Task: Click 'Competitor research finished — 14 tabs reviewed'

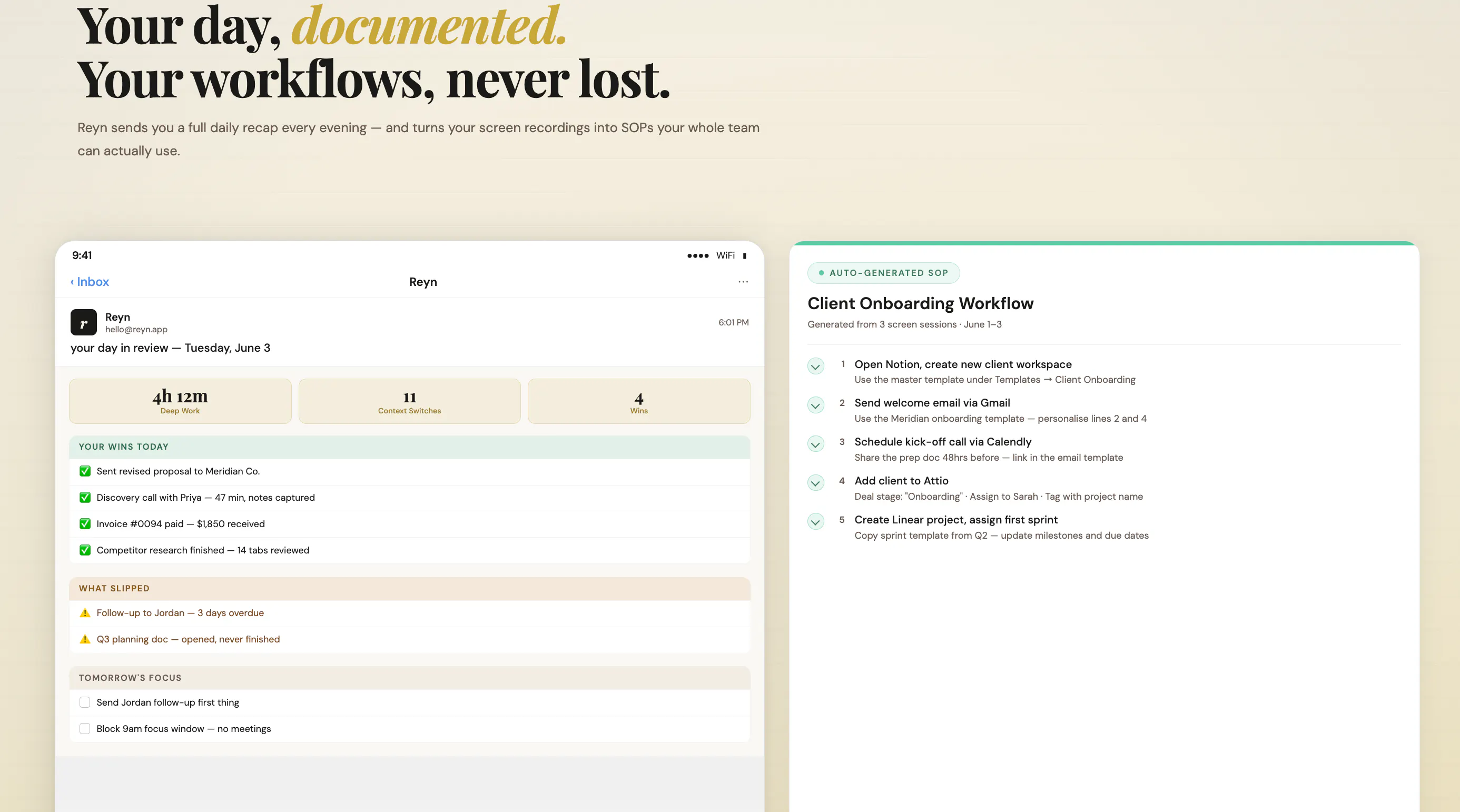Action: tap(203, 550)
